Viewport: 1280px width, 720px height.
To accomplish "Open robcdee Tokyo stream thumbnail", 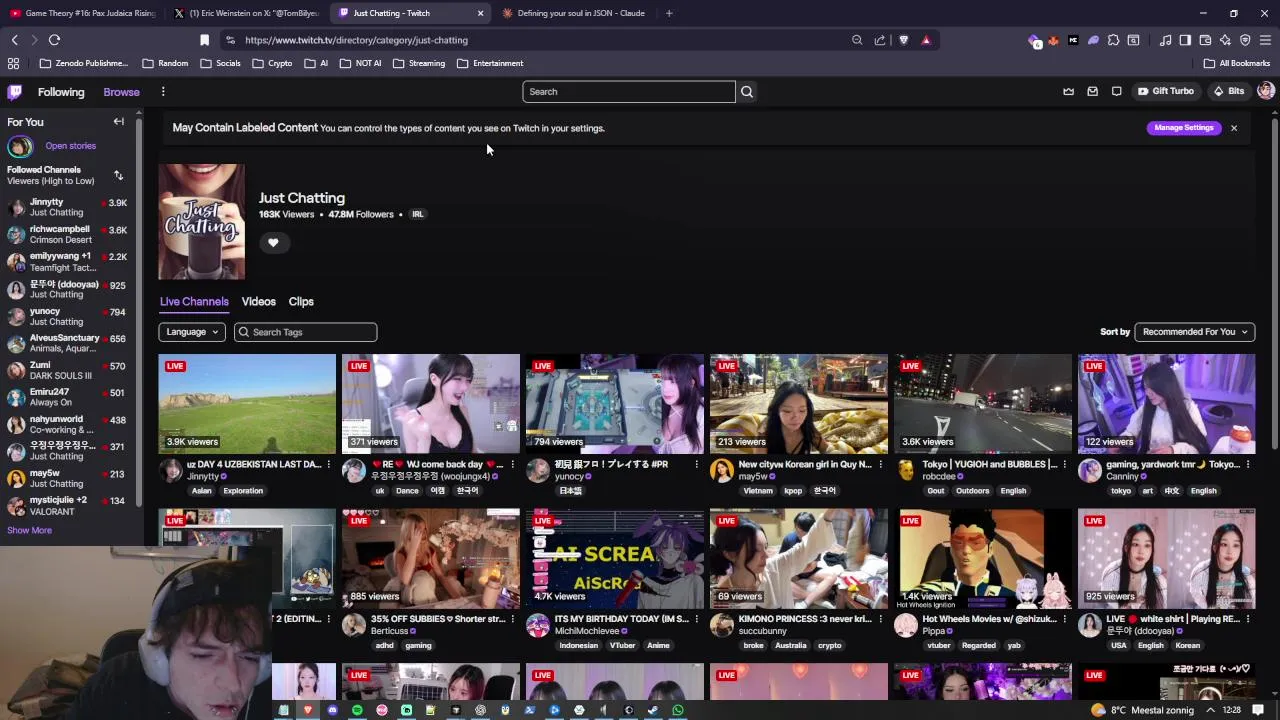I will pyautogui.click(x=983, y=403).
